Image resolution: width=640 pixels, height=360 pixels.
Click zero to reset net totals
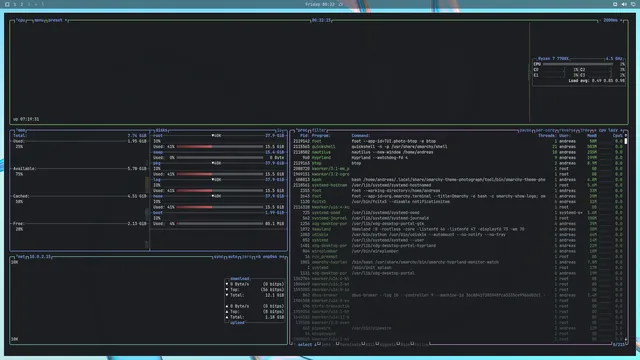tap(246, 257)
